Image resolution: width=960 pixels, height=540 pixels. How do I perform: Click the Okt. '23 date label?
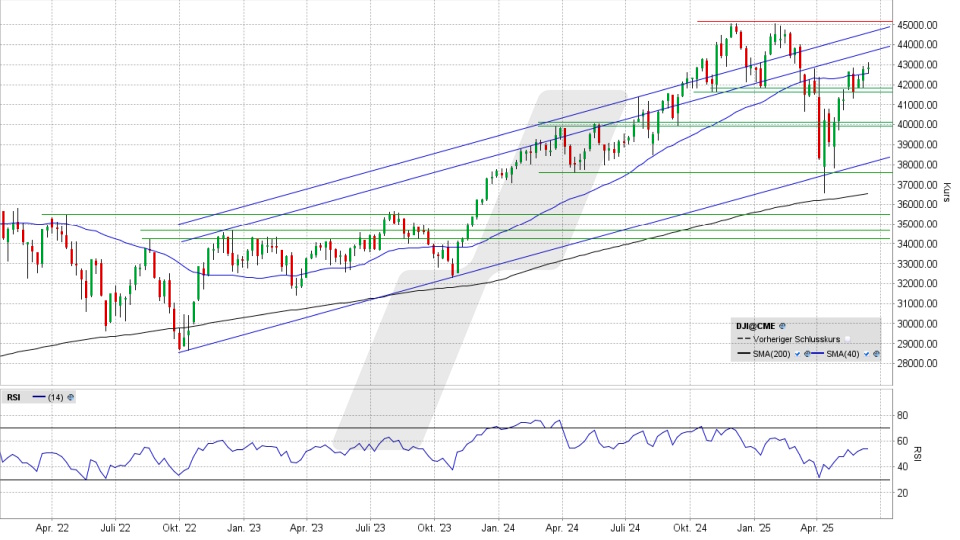[435, 528]
